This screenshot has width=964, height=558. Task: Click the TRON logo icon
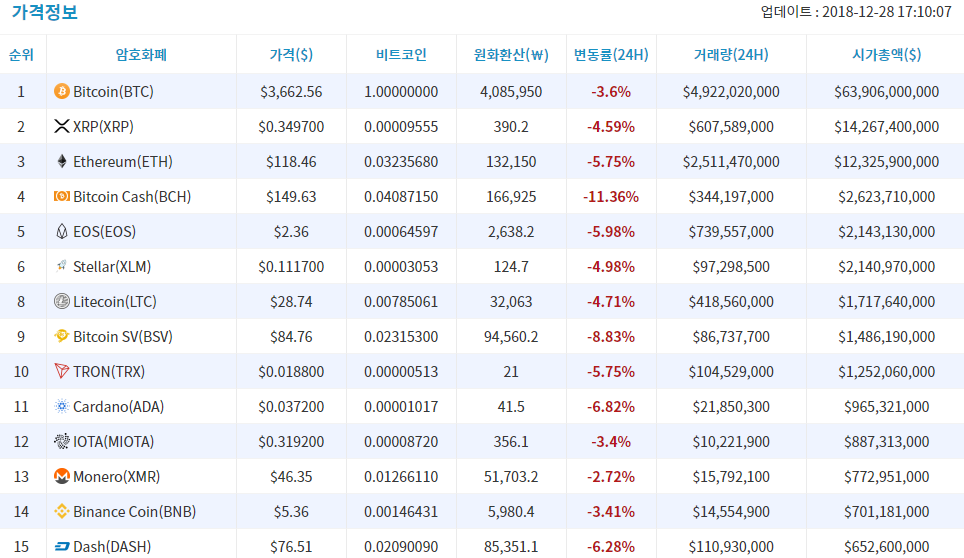point(61,371)
